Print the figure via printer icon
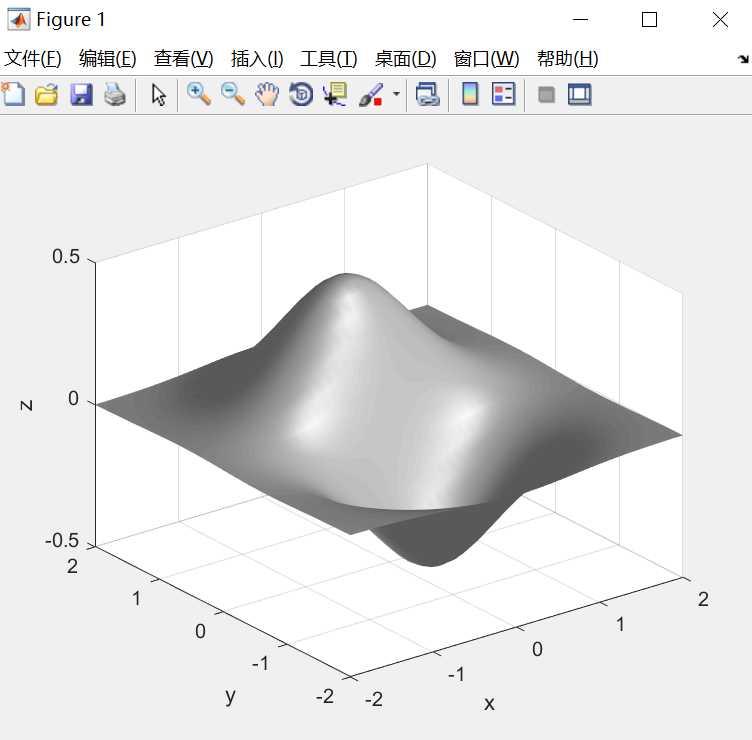 [115, 94]
